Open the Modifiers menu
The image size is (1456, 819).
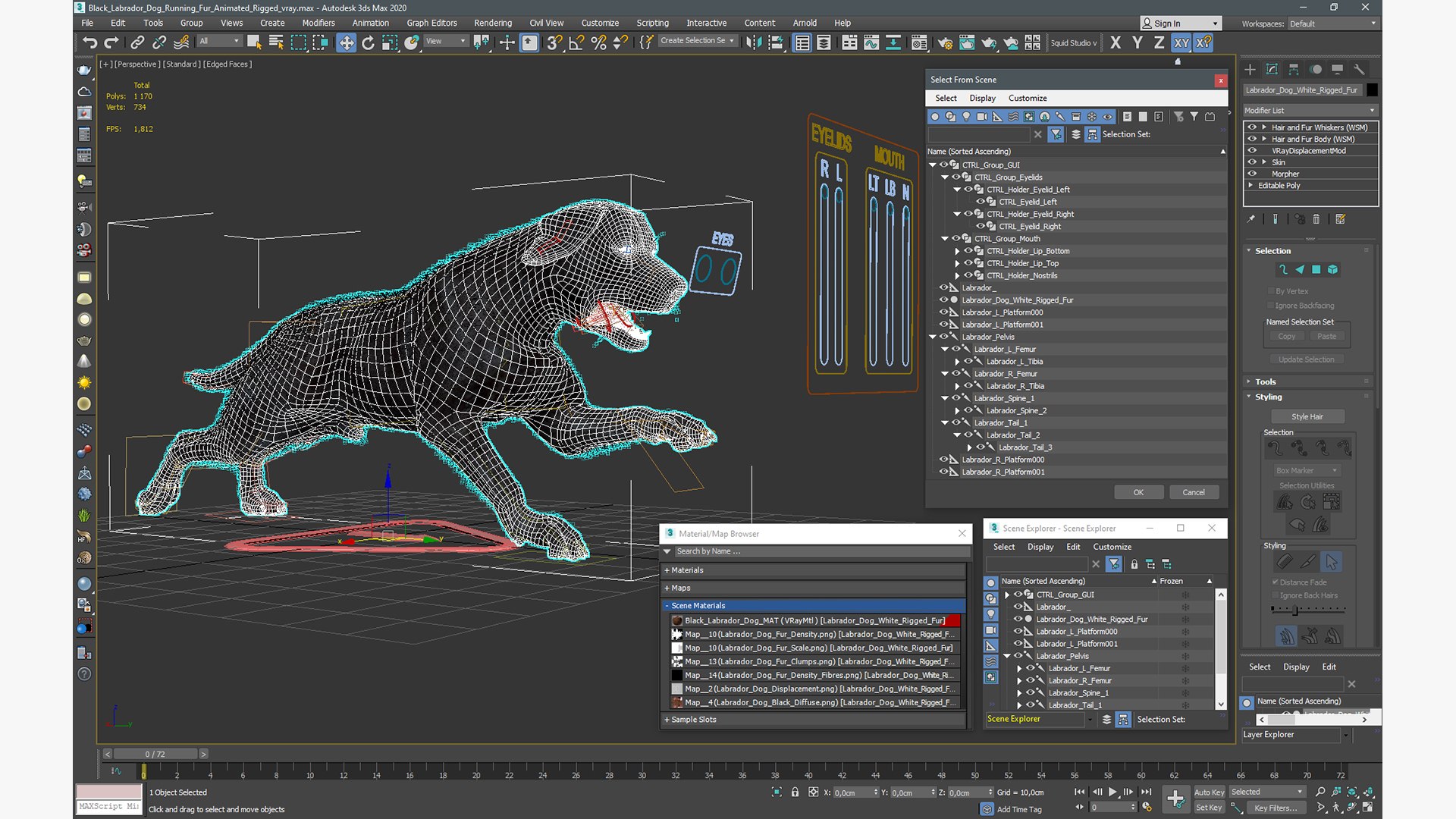(318, 23)
